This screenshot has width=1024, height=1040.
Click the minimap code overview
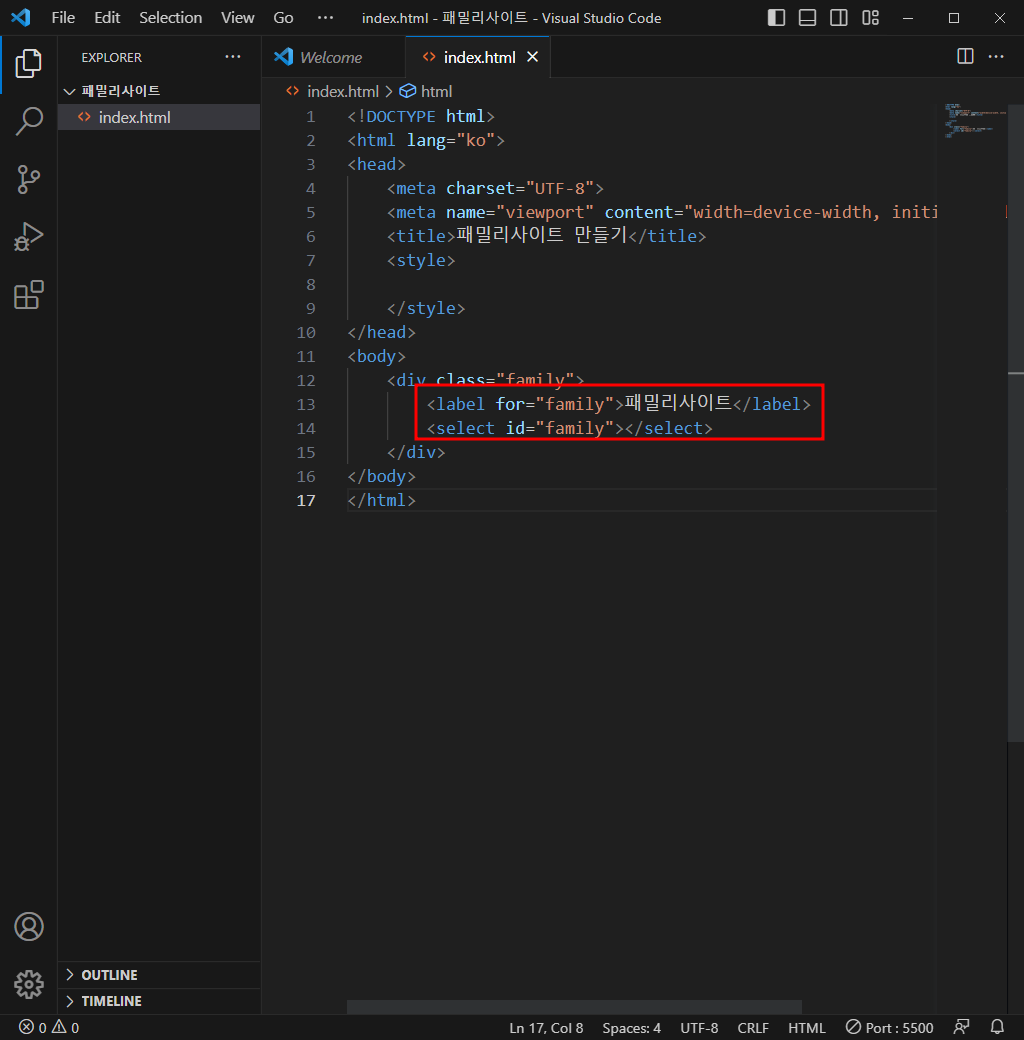pyautogui.click(x=973, y=121)
